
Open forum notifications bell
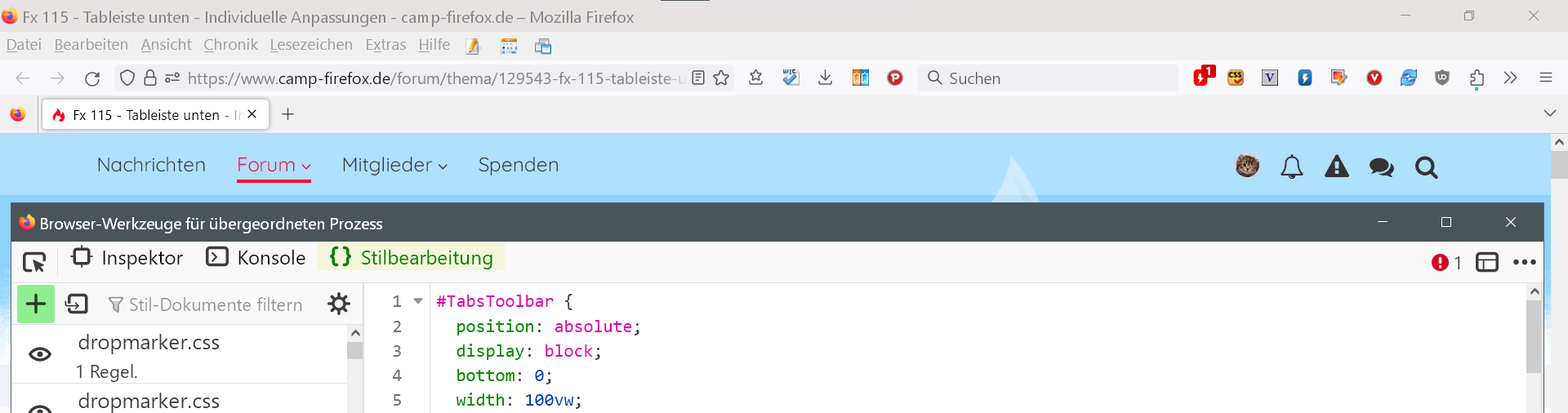1292,167
